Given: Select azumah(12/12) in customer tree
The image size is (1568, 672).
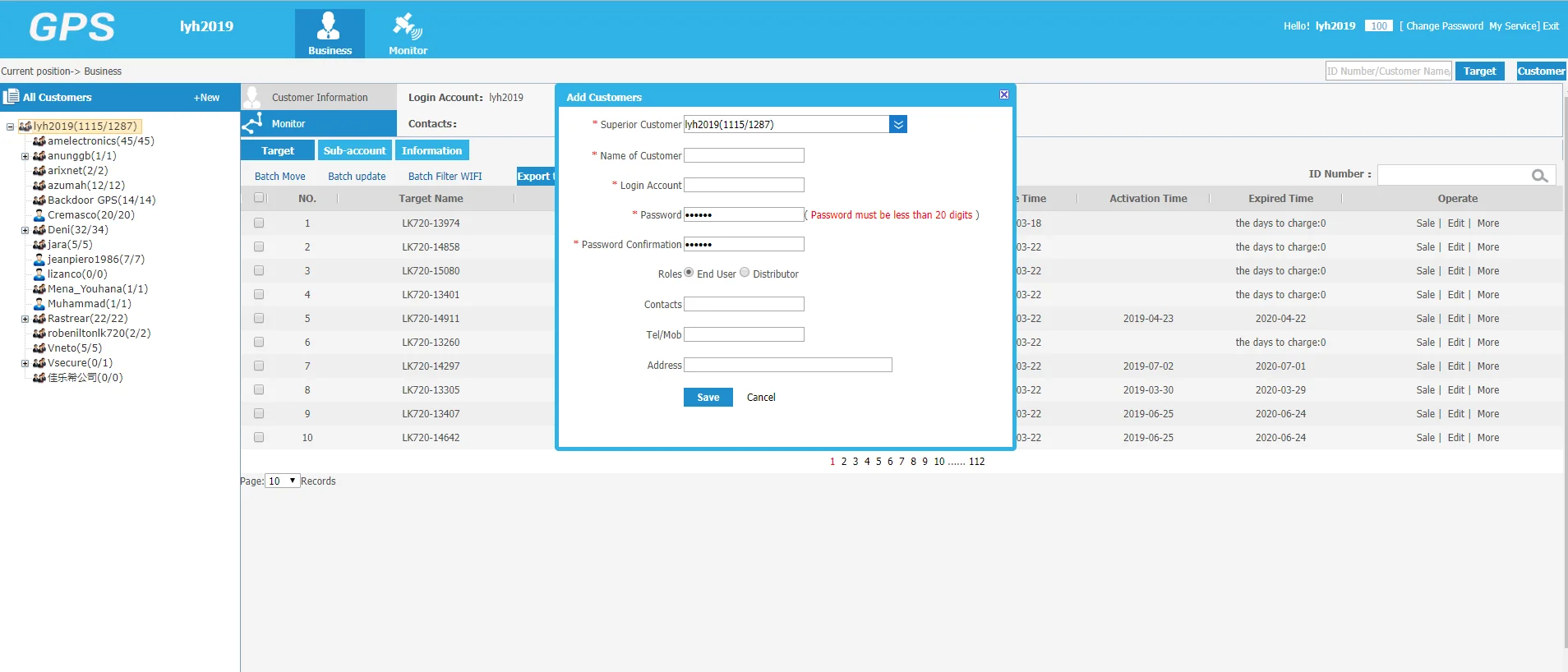Looking at the screenshot, I should click(86, 186).
